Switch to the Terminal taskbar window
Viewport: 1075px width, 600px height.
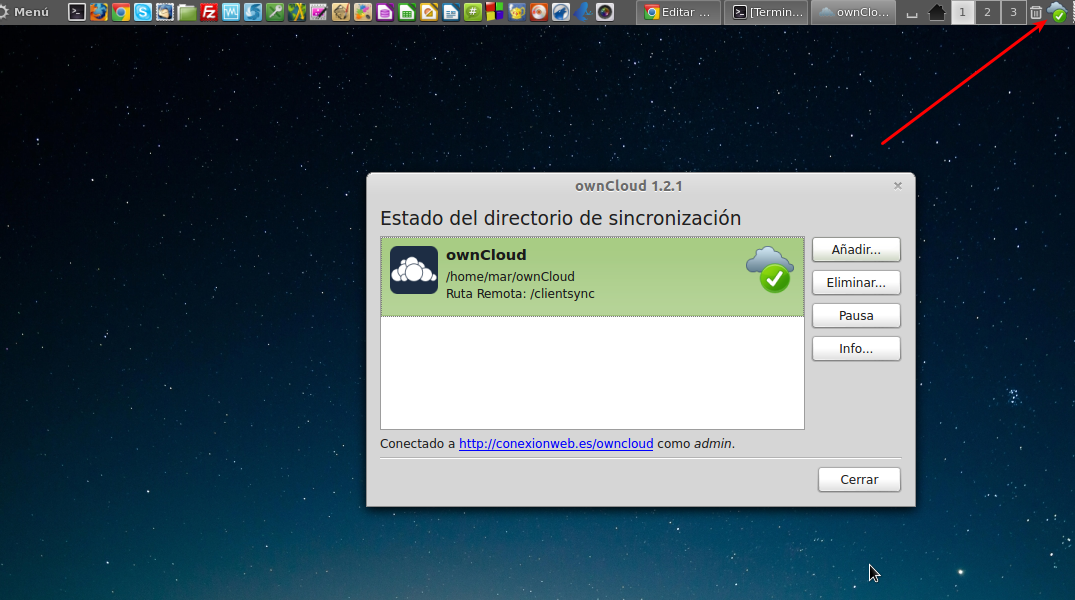pyautogui.click(x=765, y=12)
